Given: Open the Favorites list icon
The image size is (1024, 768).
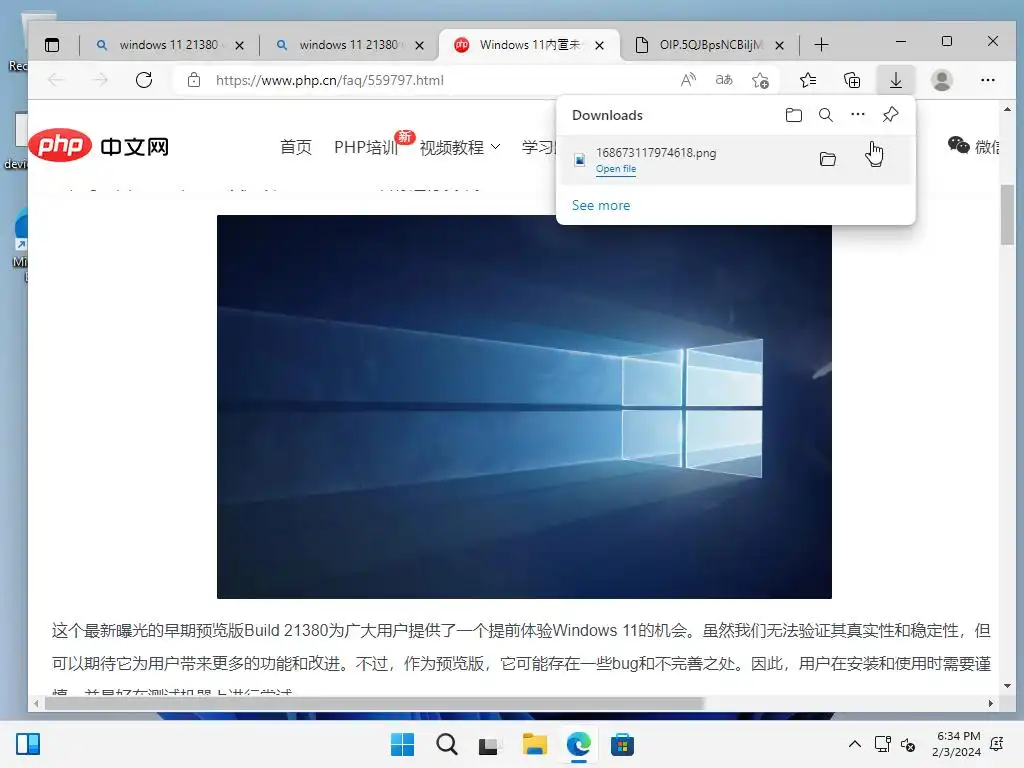Looking at the screenshot, I should pos(808,80).
